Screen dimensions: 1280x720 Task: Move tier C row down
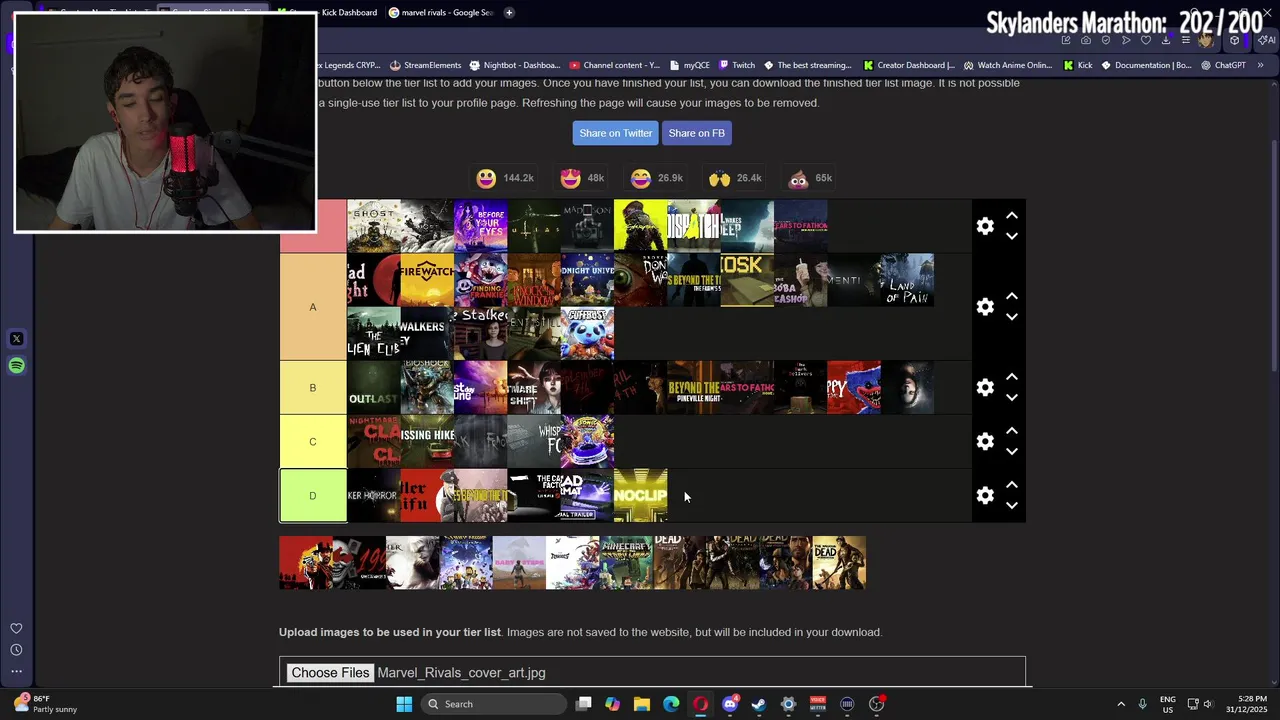pyautogui.click(x=1012, y=452)
